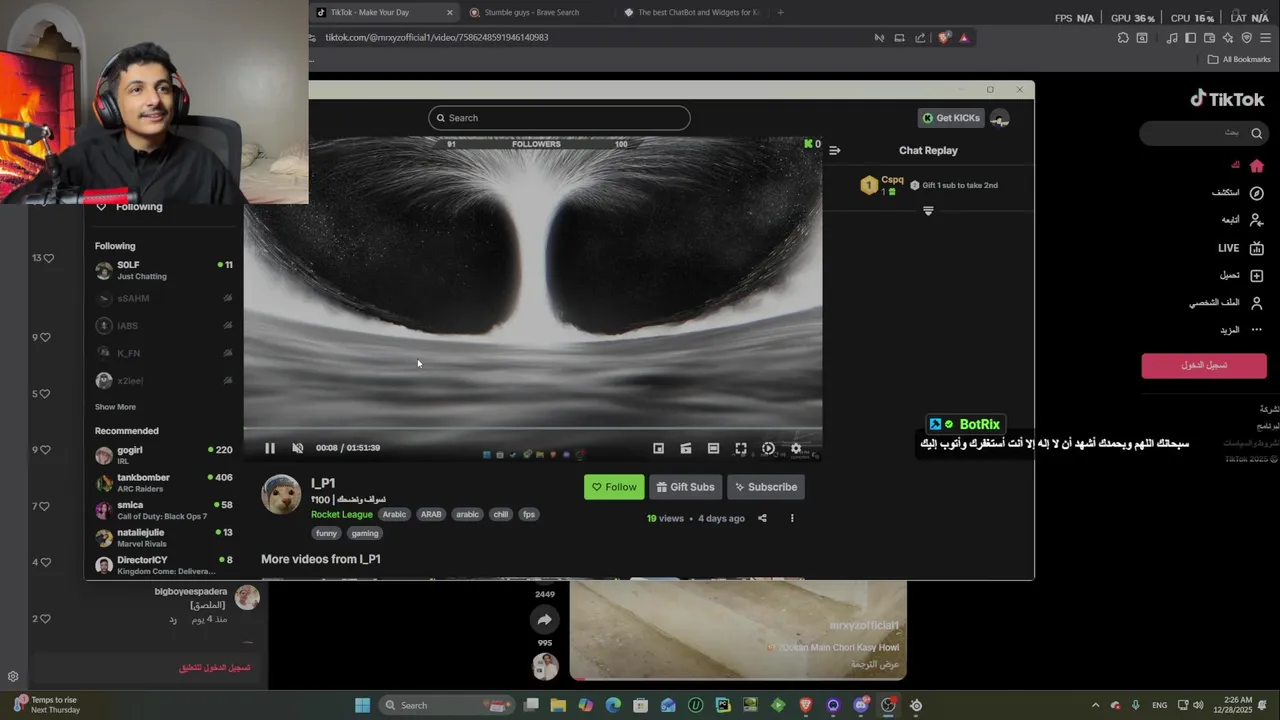Screen dimensions: 1280x720
Task: Share the video via share icon
Action: pyautogui.click(x=762, y=518)
